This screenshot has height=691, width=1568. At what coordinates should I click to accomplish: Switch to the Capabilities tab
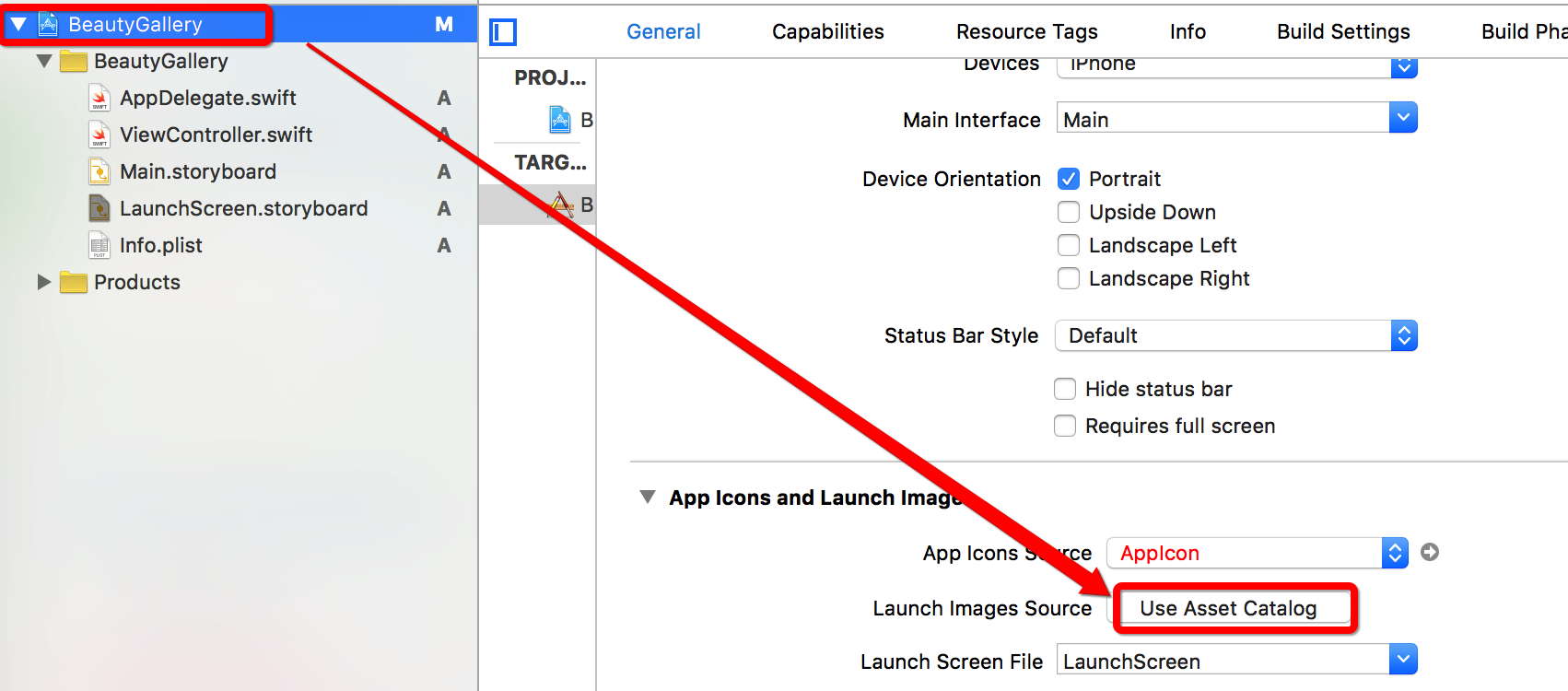click(828, 31)
